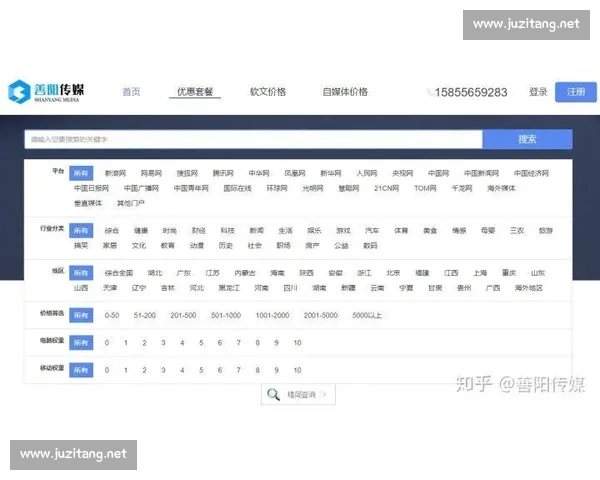This screenshot has width=600, height=480.
Task: Select 所有 in the 移动权重 row
Action: 81,371
